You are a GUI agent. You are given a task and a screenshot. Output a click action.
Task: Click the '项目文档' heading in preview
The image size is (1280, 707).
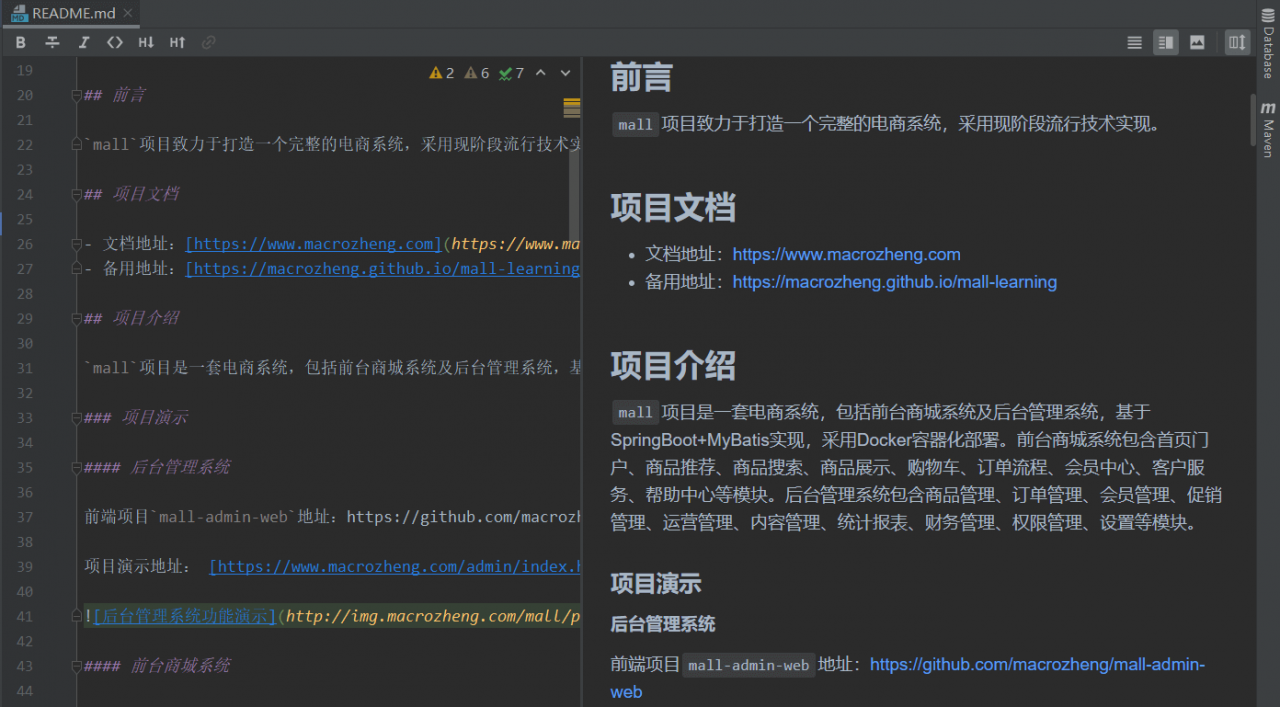[x=673, y=208]
